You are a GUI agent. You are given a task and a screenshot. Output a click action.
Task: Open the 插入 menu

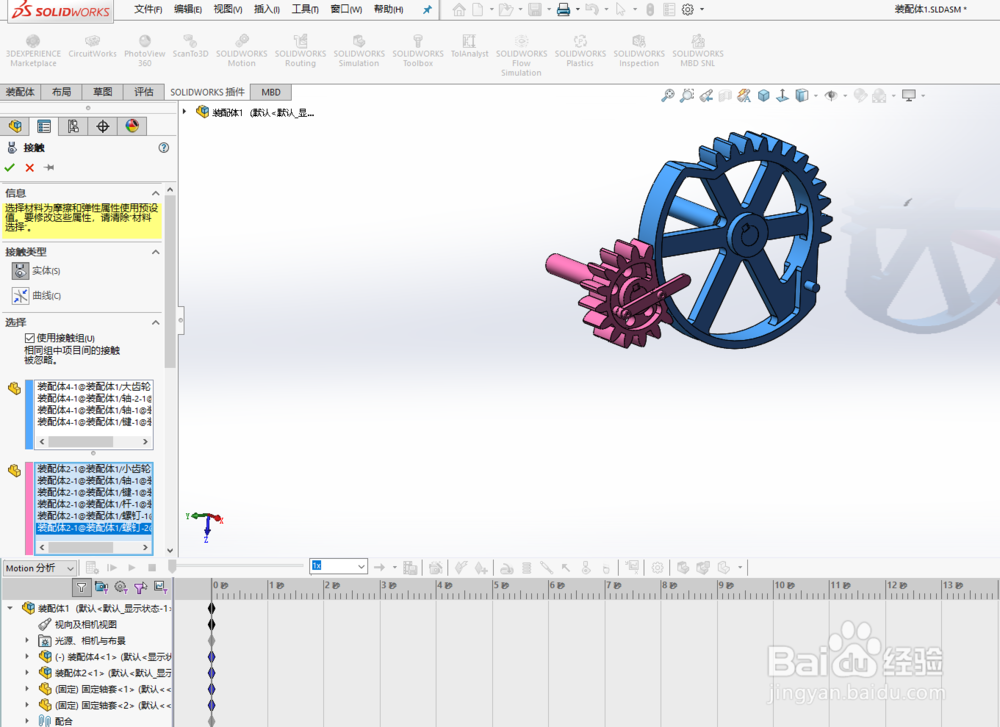(267, 9)
